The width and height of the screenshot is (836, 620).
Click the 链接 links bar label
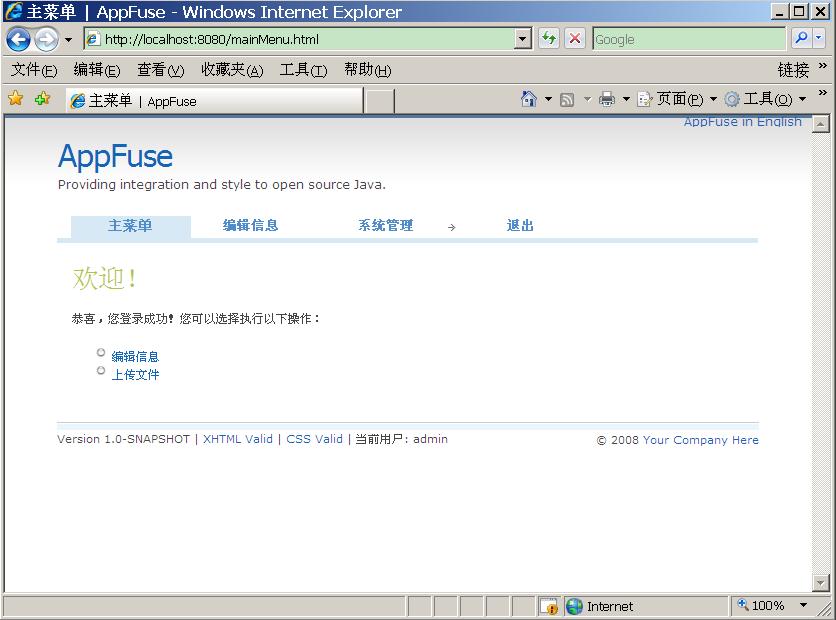793,70
